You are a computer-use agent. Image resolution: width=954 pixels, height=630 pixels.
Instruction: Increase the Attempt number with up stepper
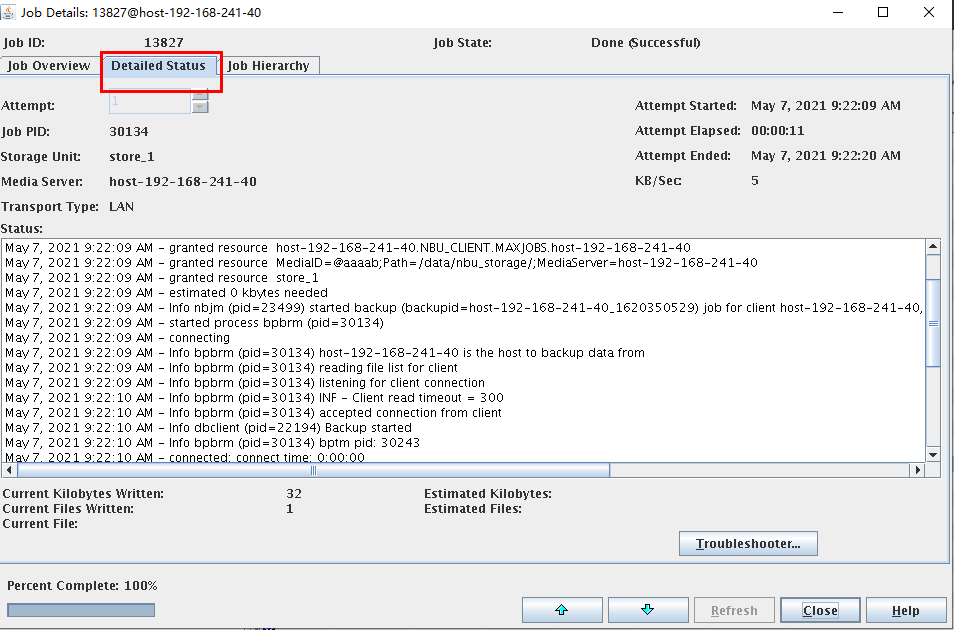200,94
